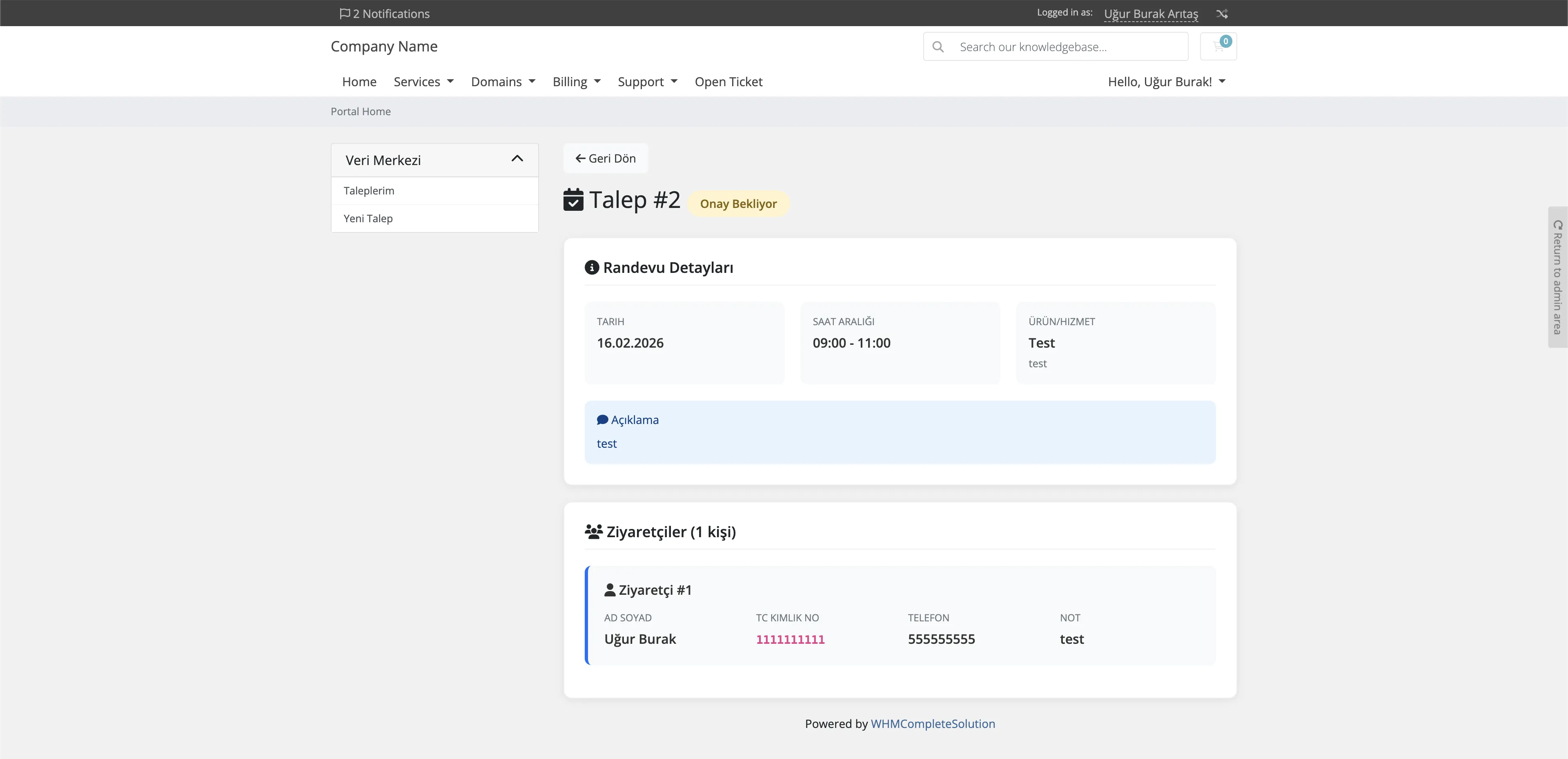Click the Açıklama label
Screen dimensions: 1568x759
coord(635,420)
